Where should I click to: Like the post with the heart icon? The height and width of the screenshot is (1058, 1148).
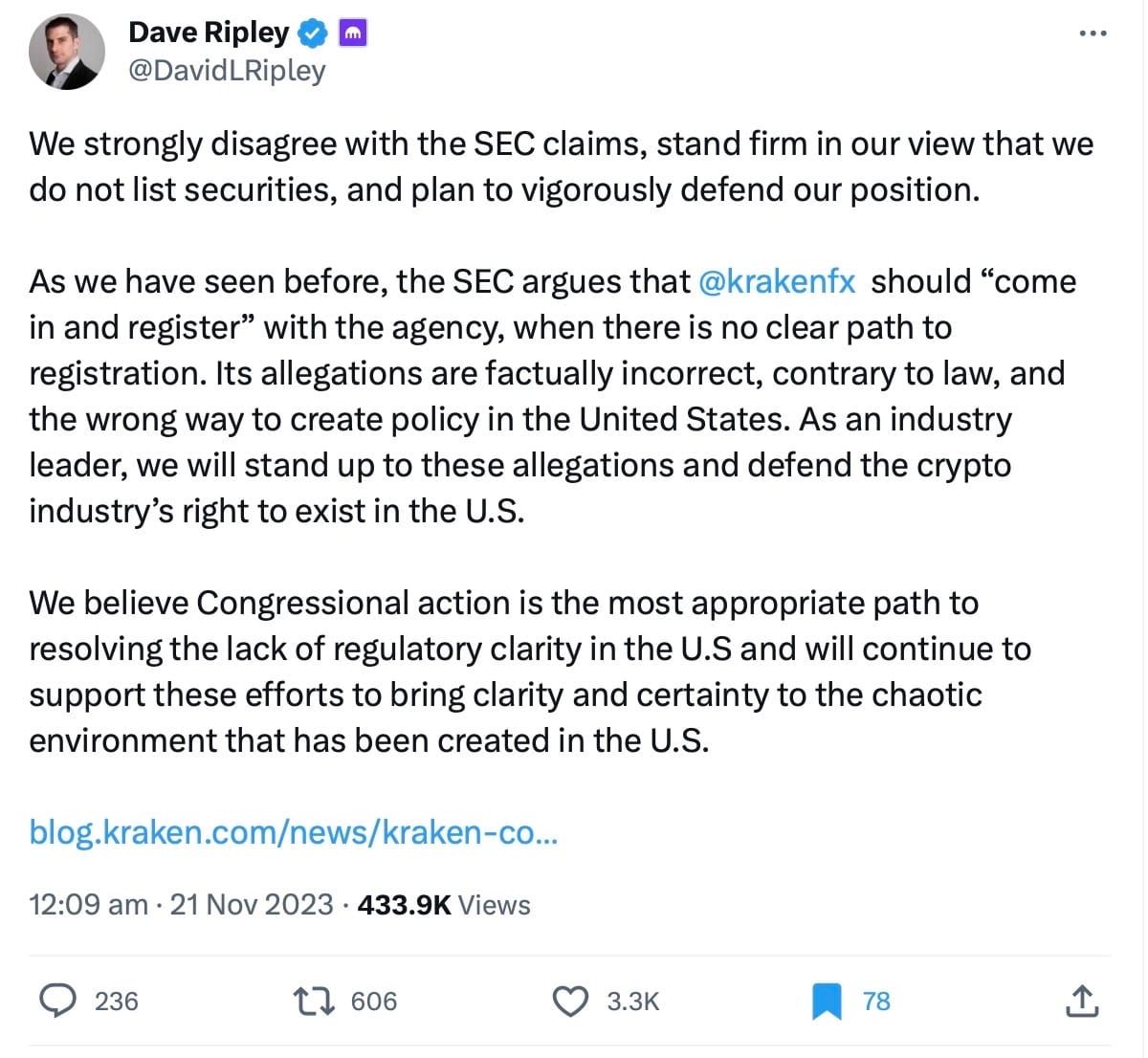(x=571, y=1001)
